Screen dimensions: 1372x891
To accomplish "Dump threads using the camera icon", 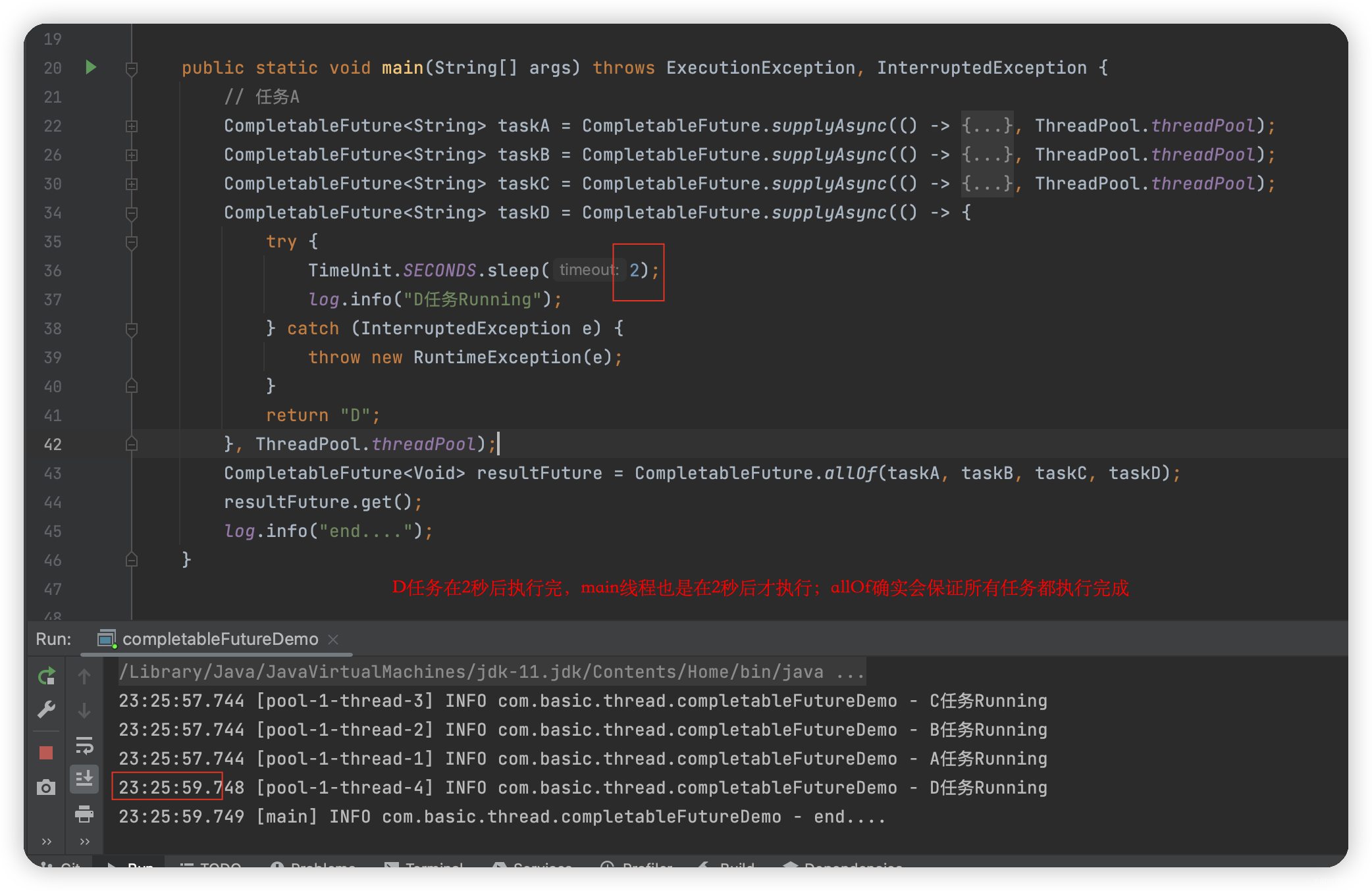I will [x=46, y=787].
